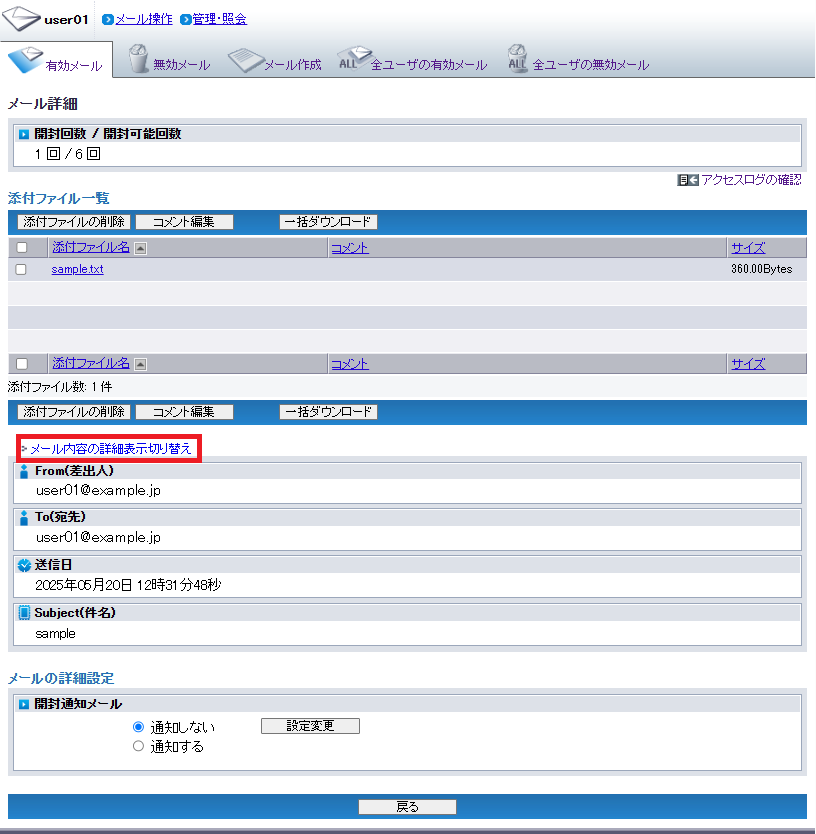Click the blue arrow icon beside 管理・照会
Viewport: 816px width, 834px height.
(x=185, y=20)
